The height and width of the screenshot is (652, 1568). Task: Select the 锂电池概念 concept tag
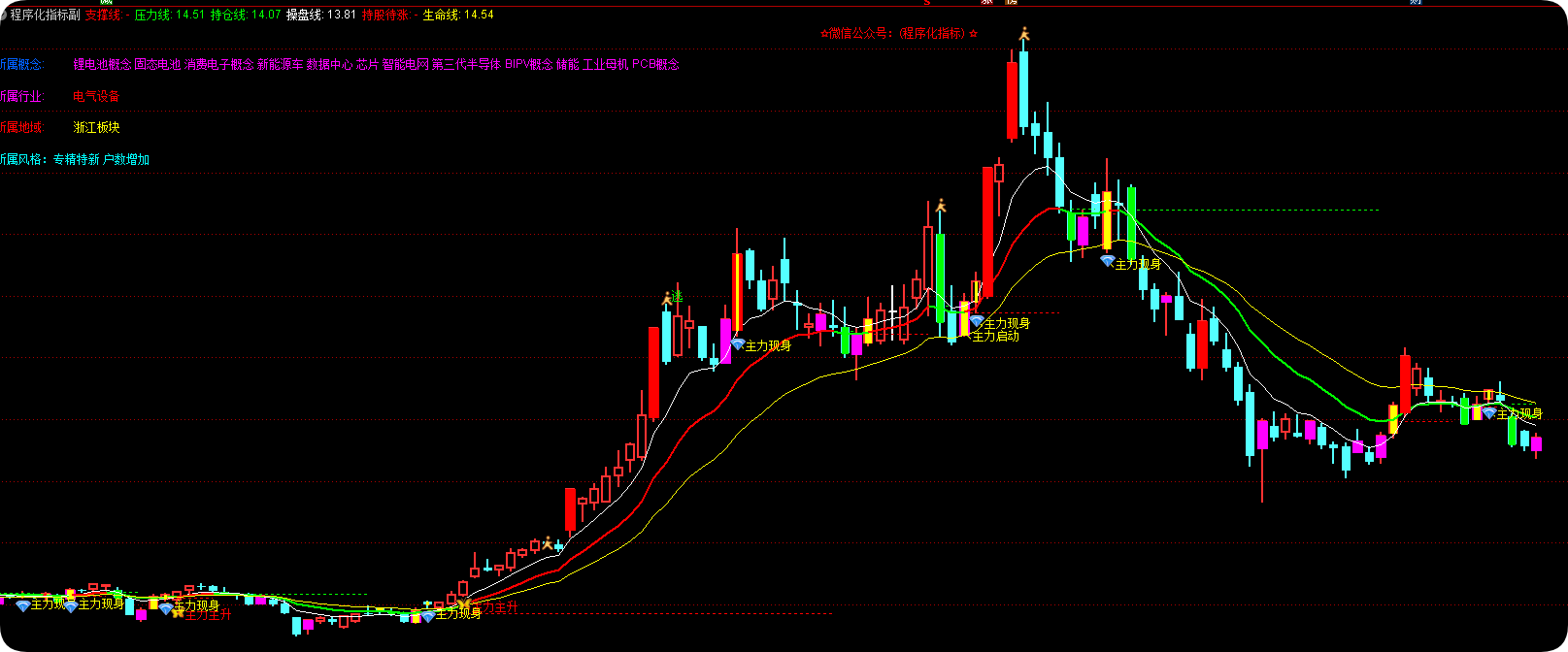[x=102, y=64]
